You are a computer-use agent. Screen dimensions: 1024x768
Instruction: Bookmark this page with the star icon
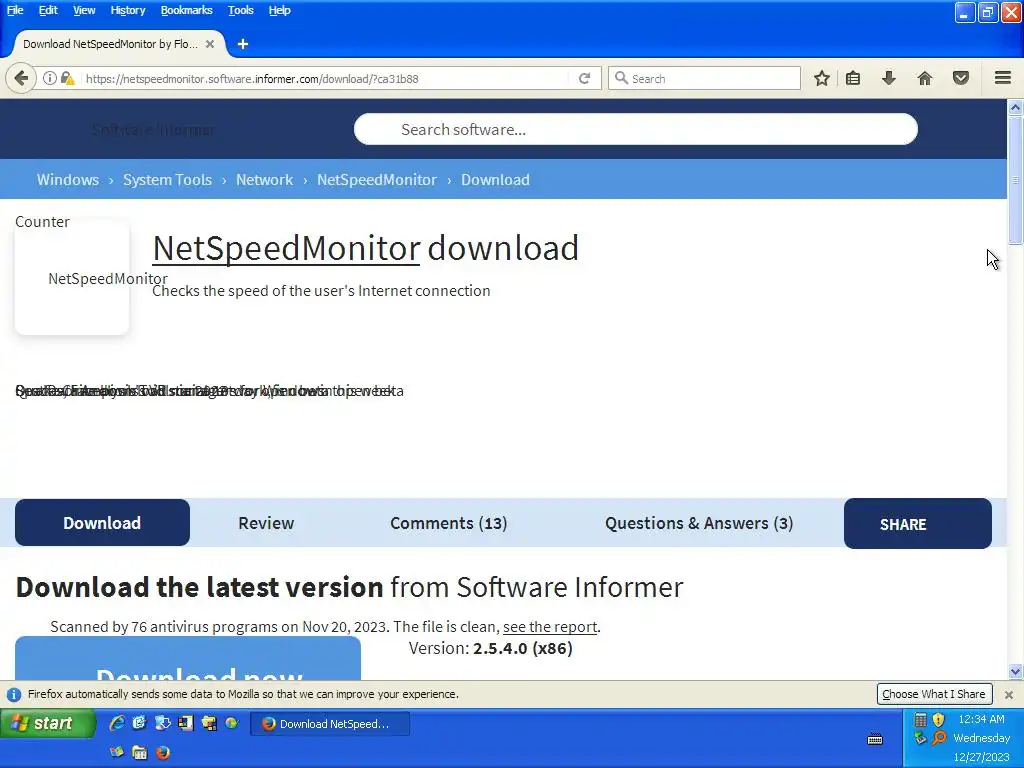[x=822, y=78]
